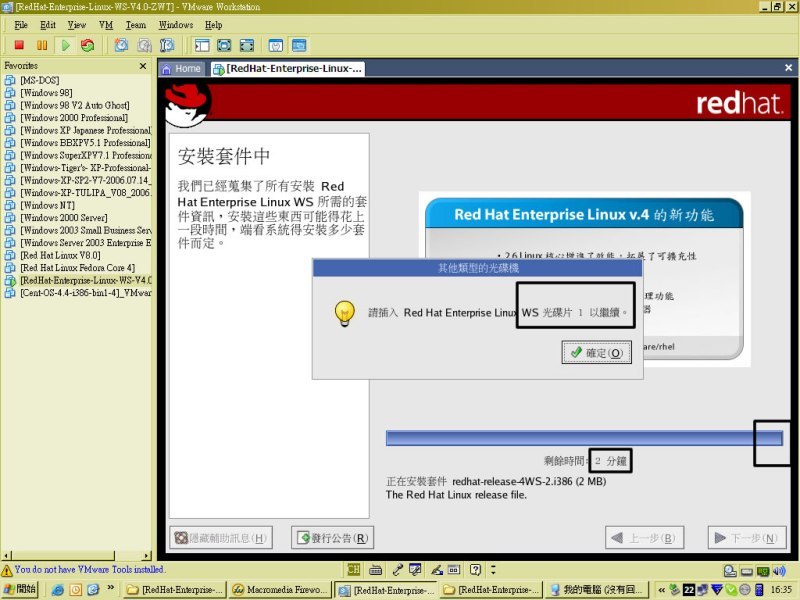Select [Windows NT] in Favorites

click(x=47, y=205)
